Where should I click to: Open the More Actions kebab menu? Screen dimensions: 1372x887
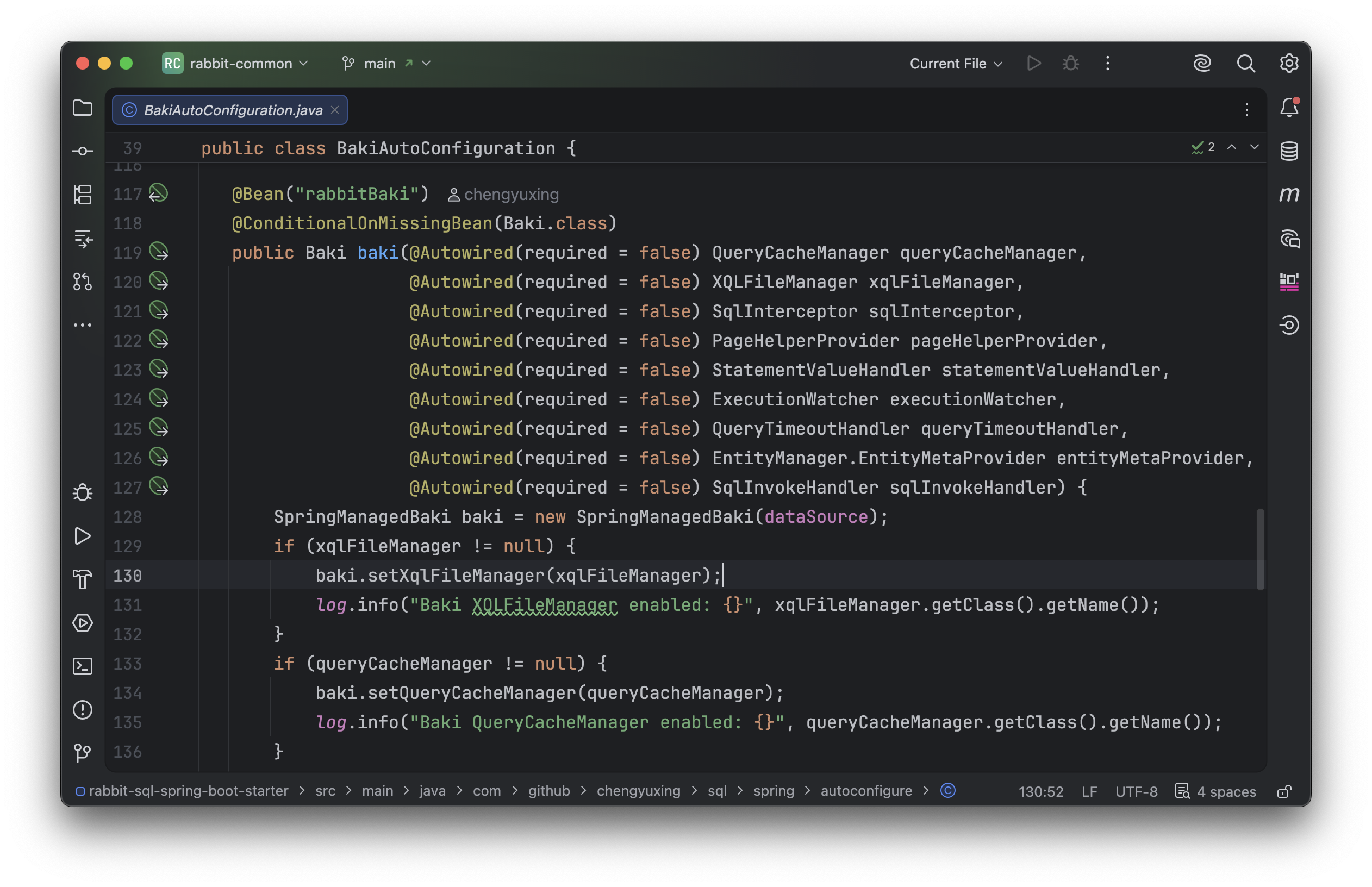point(1107,64)
